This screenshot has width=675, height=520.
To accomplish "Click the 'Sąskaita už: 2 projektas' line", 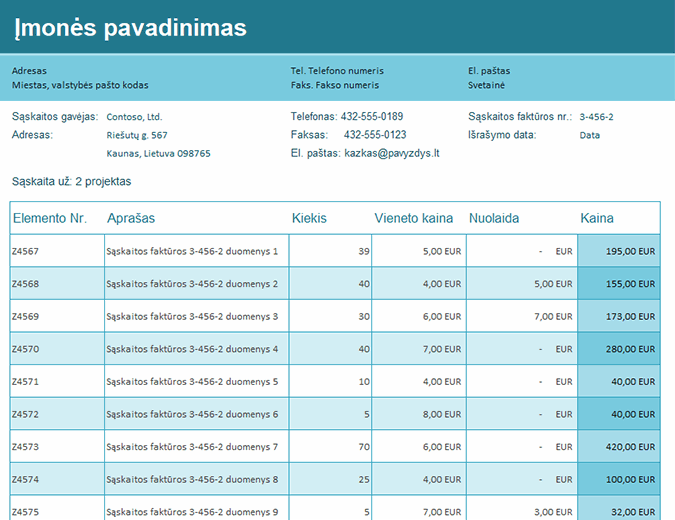I will point(71,182).
